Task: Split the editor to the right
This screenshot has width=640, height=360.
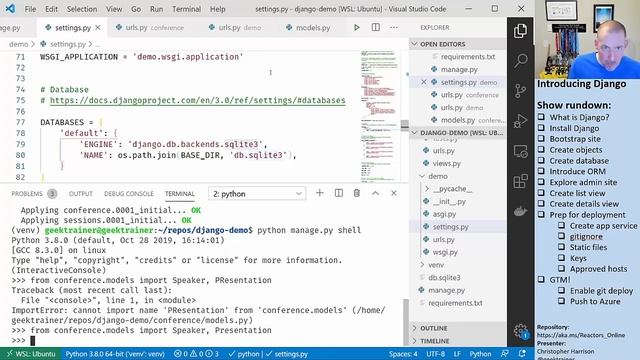Action: [x=376, y=27]
